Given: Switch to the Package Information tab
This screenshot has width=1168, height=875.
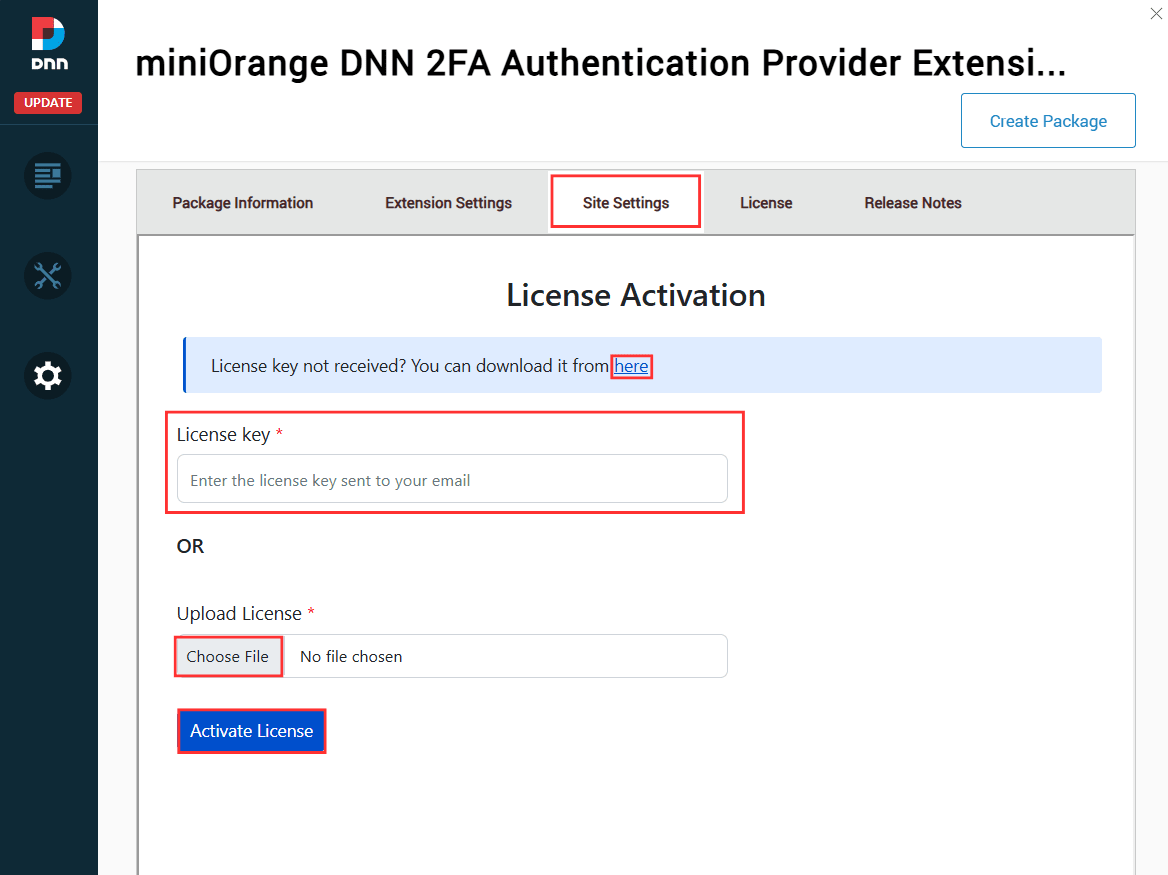Looking at the screenshot, I should pyautogui.click(x=242, y=202).
